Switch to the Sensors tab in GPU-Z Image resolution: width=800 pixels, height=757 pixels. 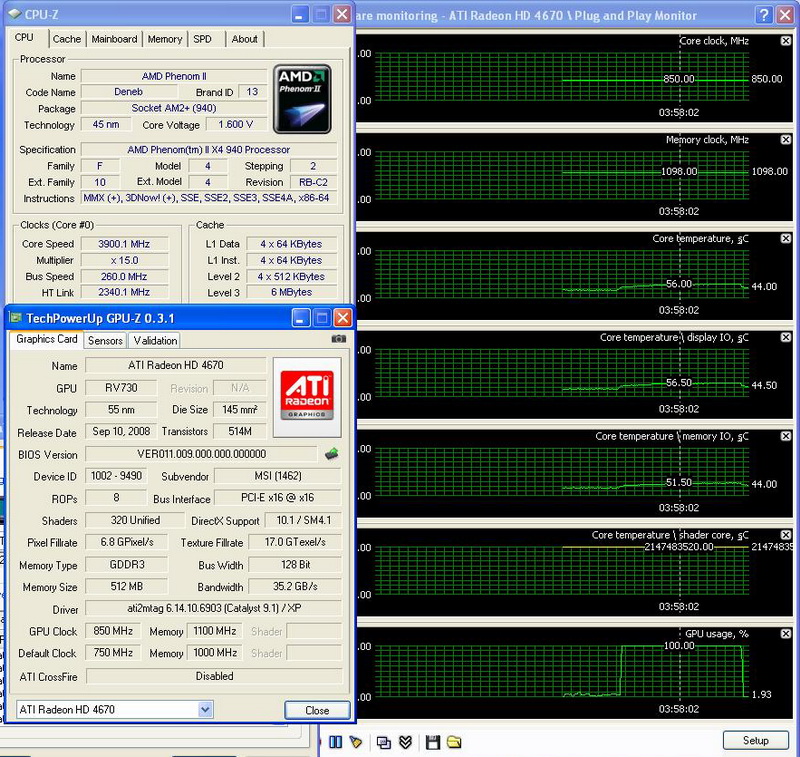click(105, 340)
